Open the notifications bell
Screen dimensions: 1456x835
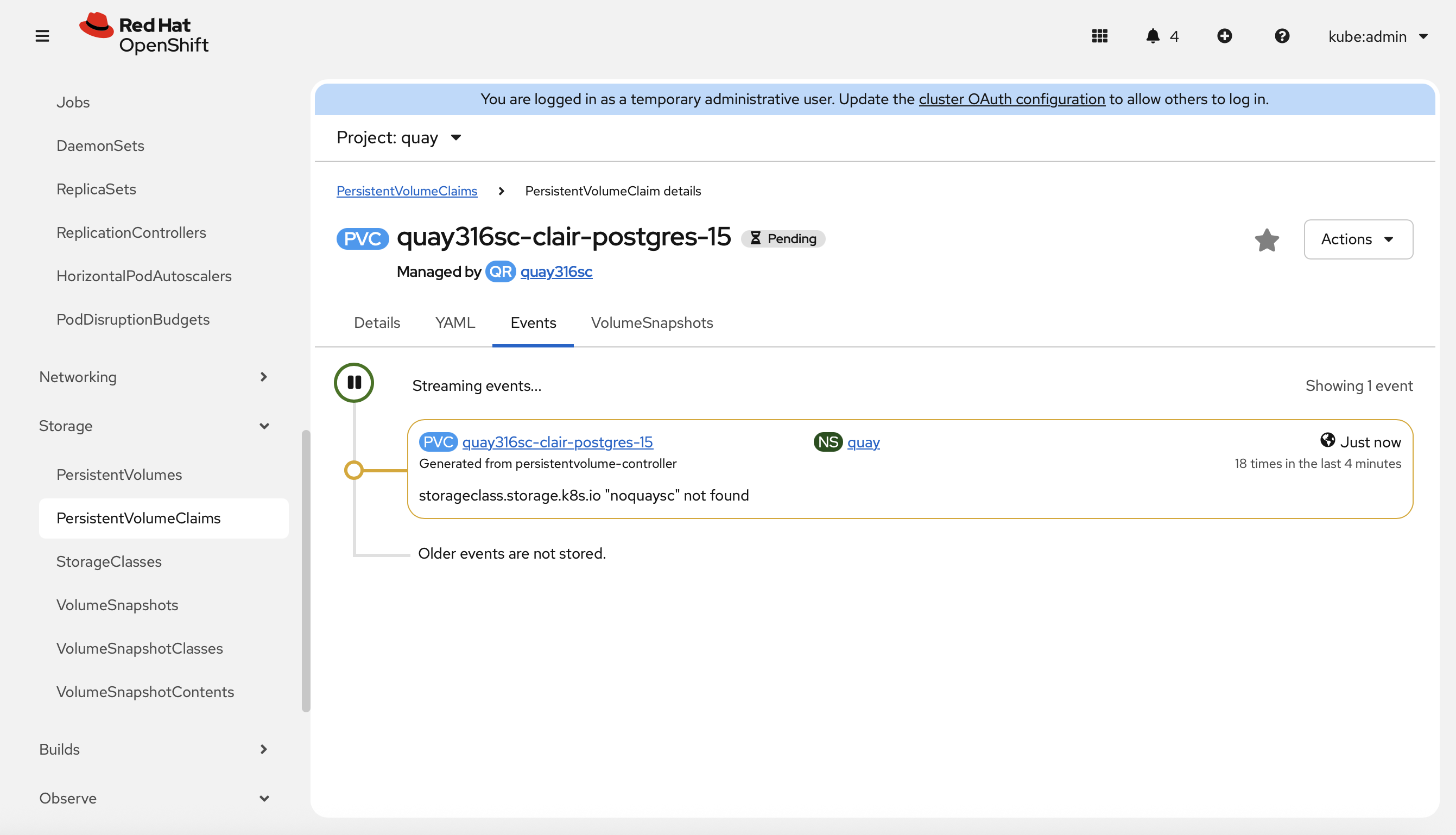1153,36
